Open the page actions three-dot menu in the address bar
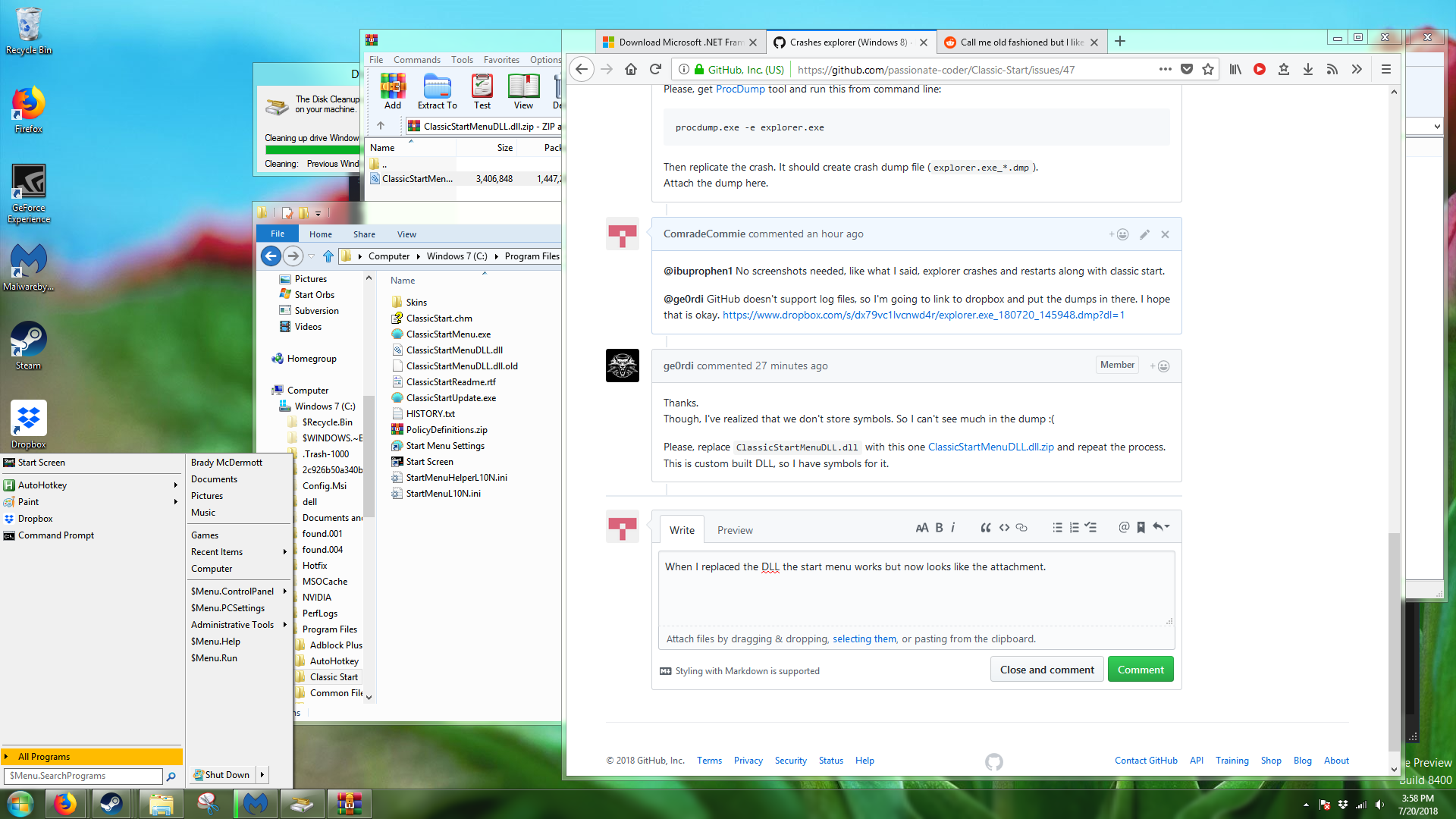Screen dimensions: 1456x819 click(1166, 69)
